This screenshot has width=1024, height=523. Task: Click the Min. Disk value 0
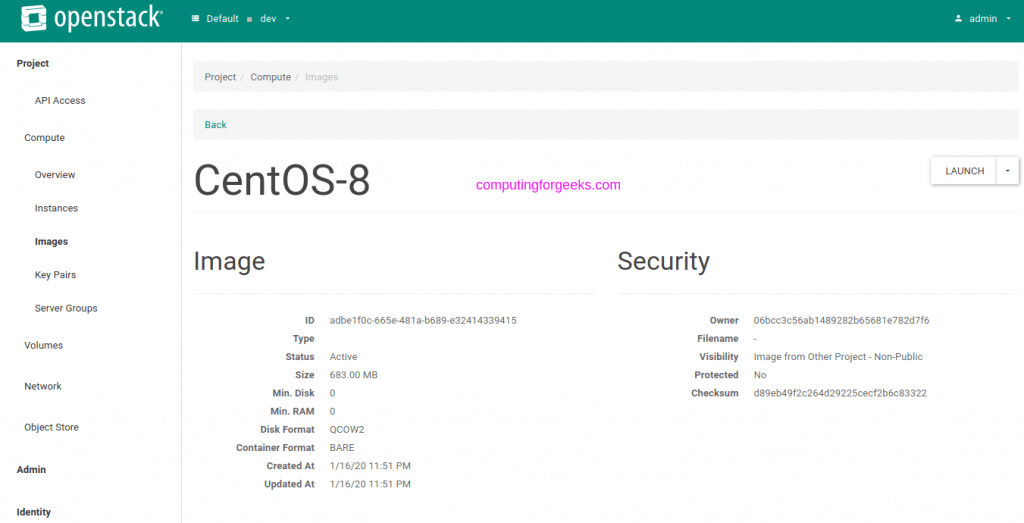point(332,394)
